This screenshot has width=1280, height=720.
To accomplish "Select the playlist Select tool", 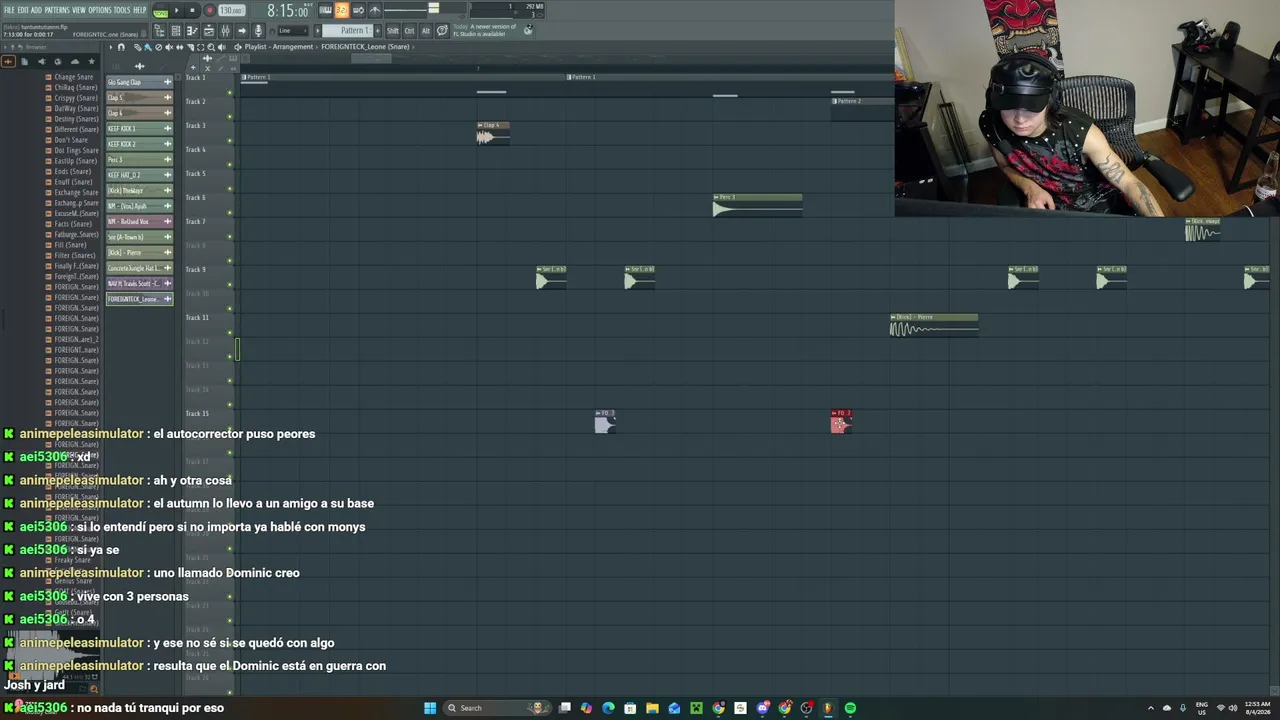I will (x=199, y=47).
